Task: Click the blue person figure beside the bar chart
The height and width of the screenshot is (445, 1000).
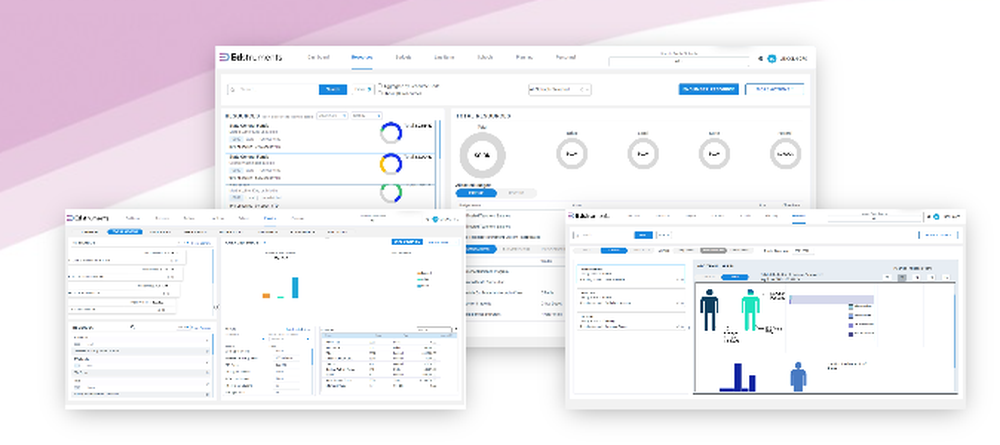Action: coord(798,376)
